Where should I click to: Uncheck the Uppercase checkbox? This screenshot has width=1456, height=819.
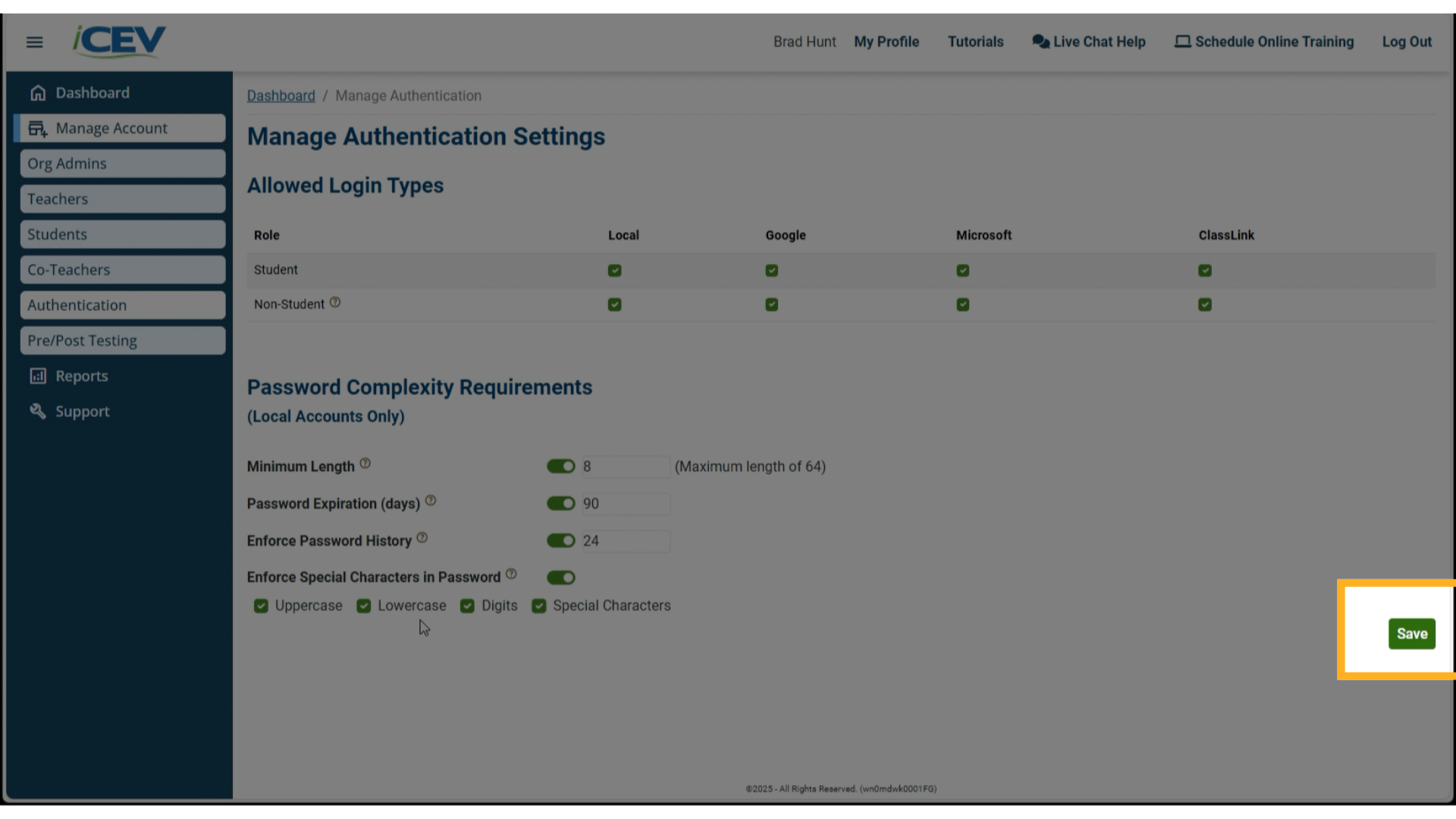(261, 606)
